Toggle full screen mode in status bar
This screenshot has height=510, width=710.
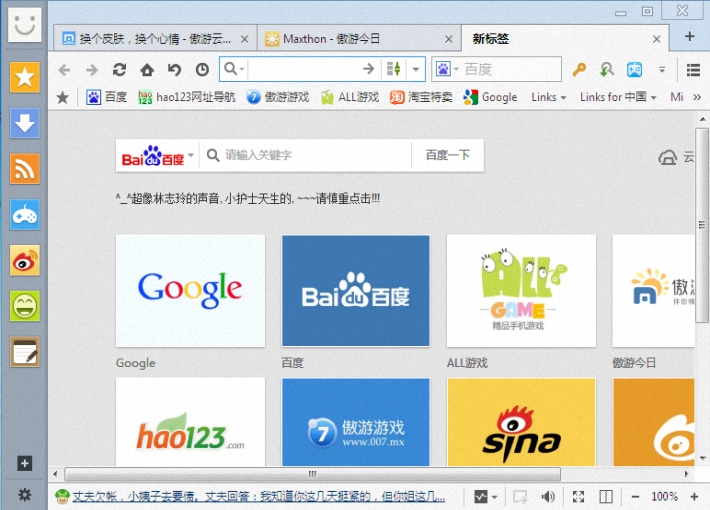point(578,497)
